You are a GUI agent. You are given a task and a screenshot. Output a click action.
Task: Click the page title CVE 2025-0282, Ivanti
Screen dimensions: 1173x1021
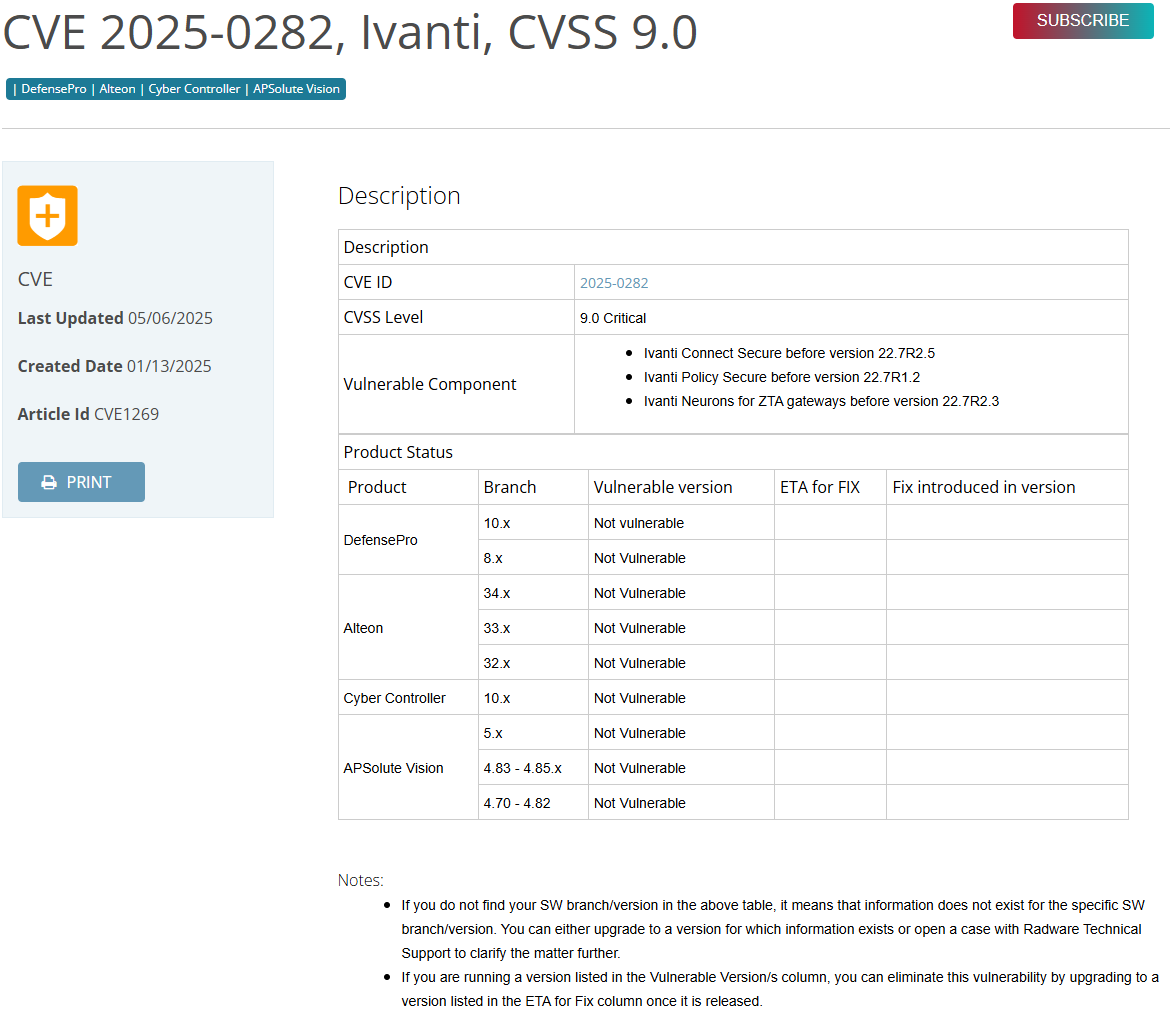(x=350, y=32)
